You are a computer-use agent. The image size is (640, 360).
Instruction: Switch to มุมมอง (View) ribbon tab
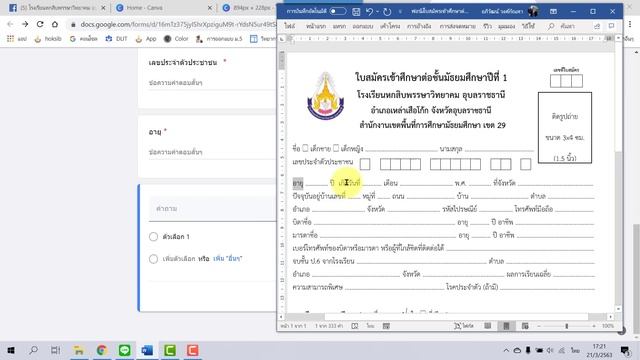[x=506, y=26]
